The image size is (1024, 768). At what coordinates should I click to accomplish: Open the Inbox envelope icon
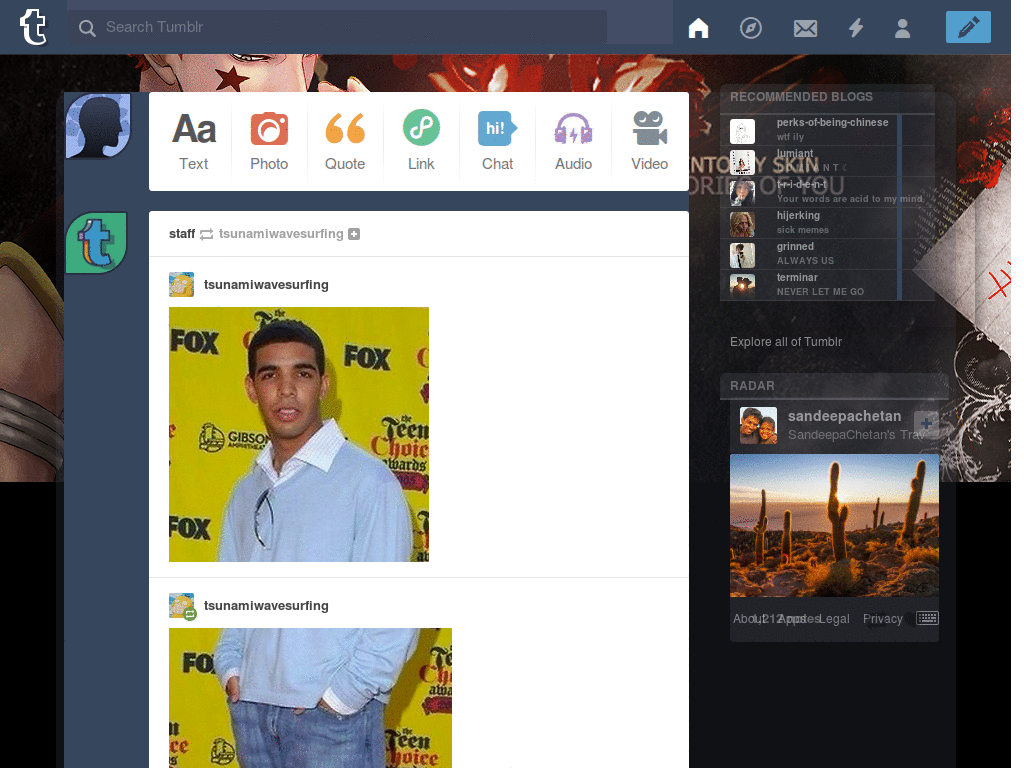click(805, 28)
